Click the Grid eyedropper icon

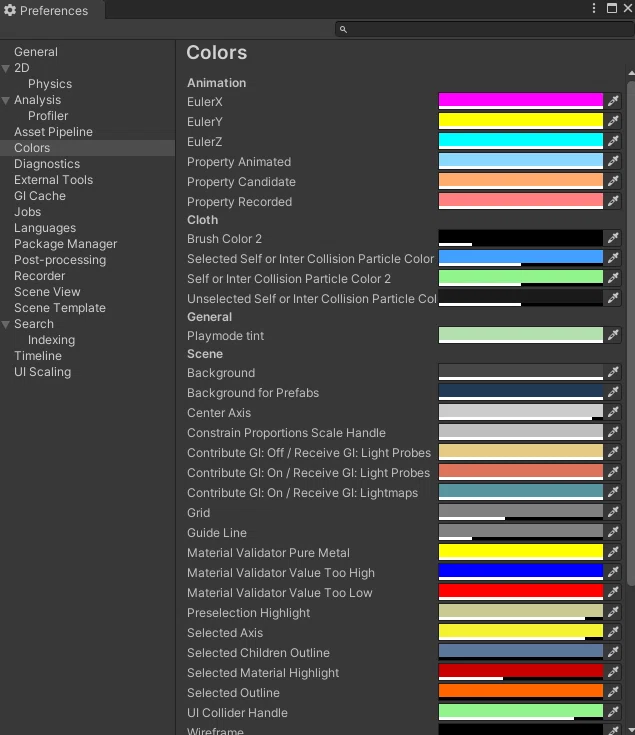coord(613,512)
